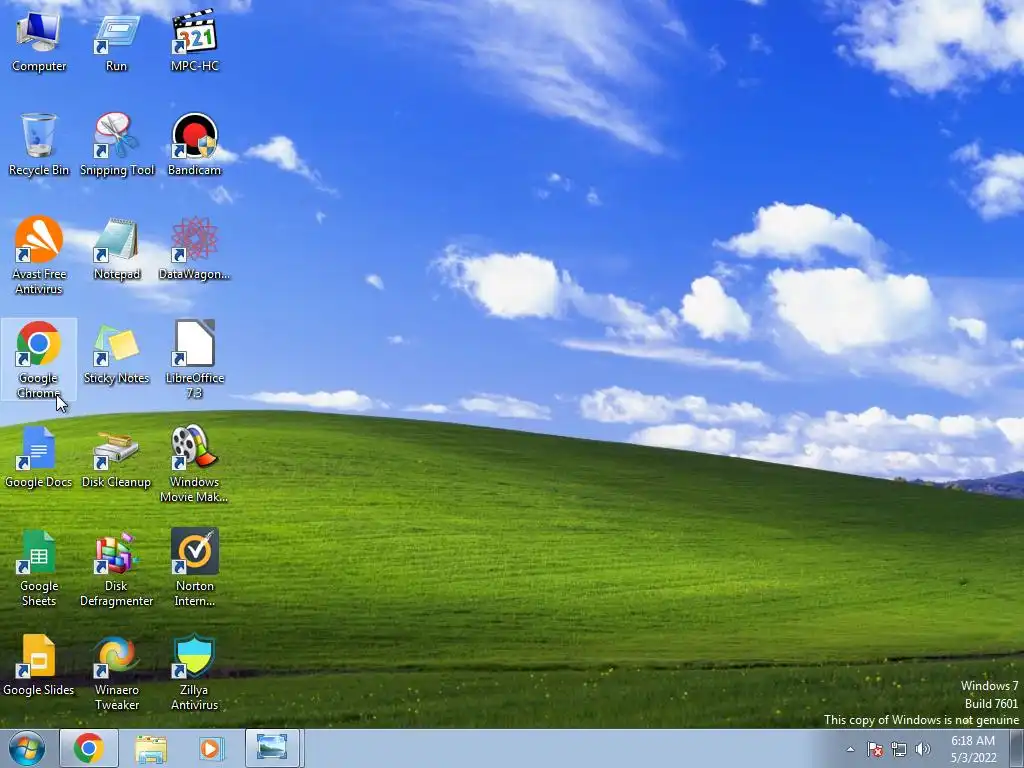The width and height of the screenshot is (1024, 768).
Task: Select the LibreOffice 7.3 shortcut
Action: pyautogui.click(x=195, y=360)
